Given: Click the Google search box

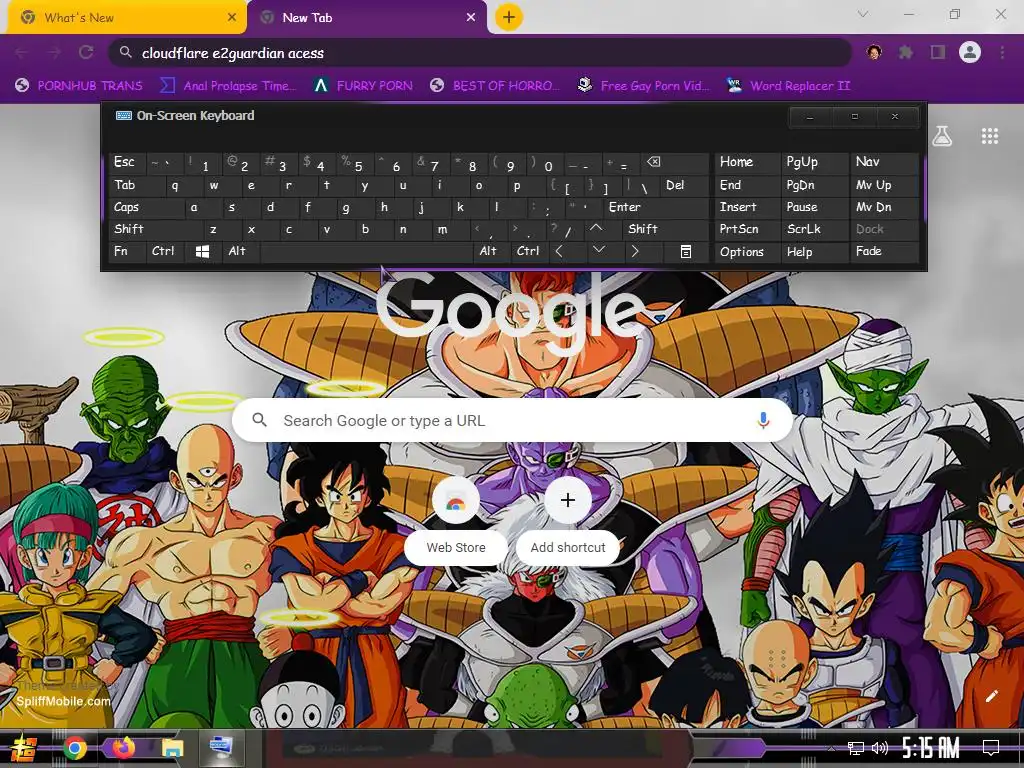Looking at the screenshot, I should (513, 420).
